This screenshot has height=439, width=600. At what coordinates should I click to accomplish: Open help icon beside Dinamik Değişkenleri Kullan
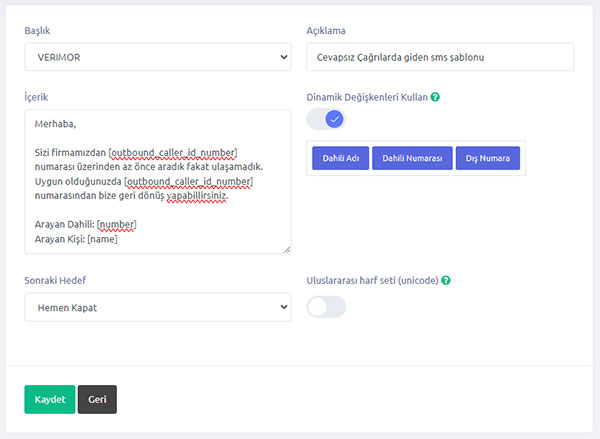(x=436, y=98)
